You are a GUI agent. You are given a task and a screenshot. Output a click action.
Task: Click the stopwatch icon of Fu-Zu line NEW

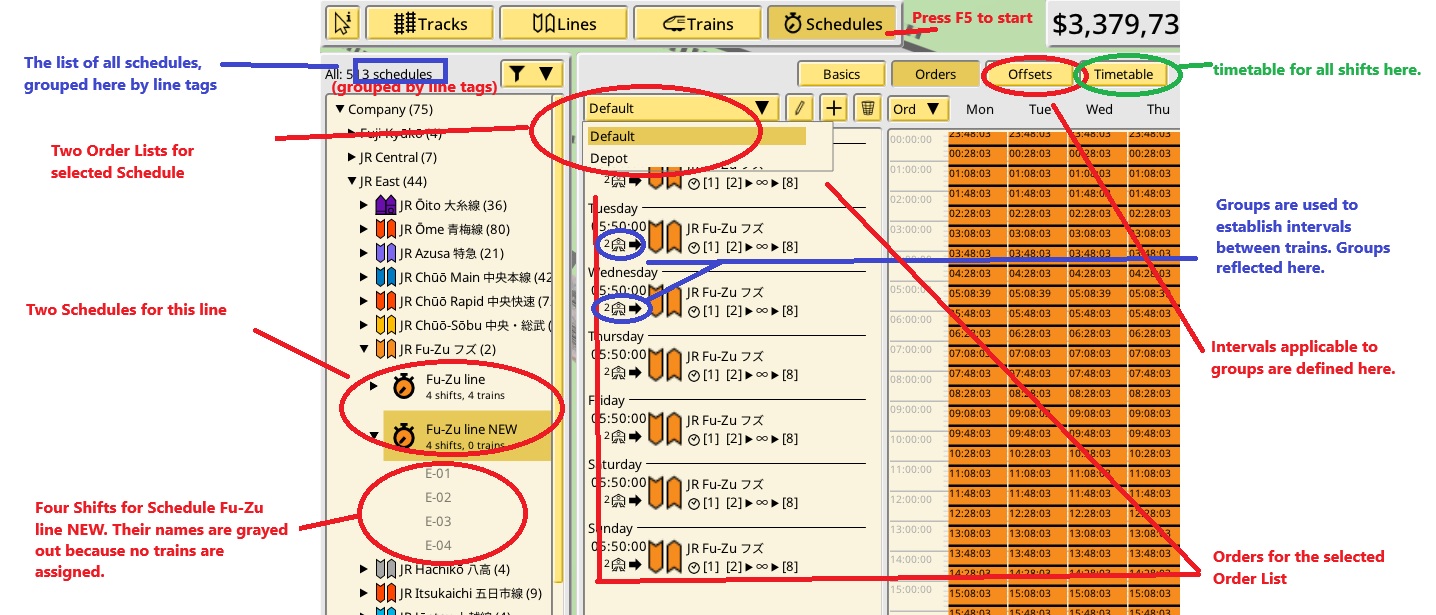(404, 435)
